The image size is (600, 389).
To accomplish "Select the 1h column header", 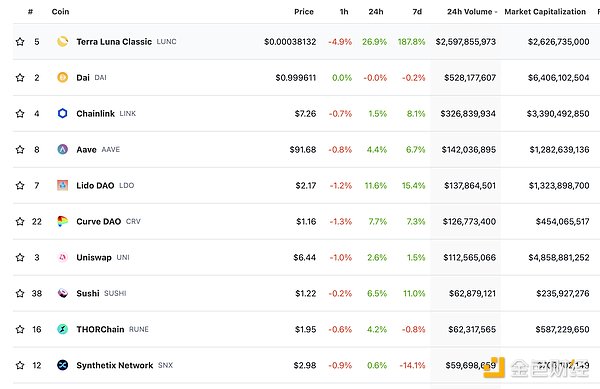I will click(344, 12).
